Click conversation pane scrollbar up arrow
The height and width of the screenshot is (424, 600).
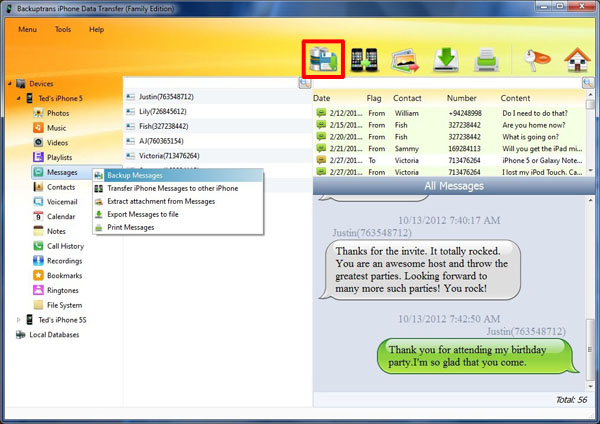coord(590,201)
